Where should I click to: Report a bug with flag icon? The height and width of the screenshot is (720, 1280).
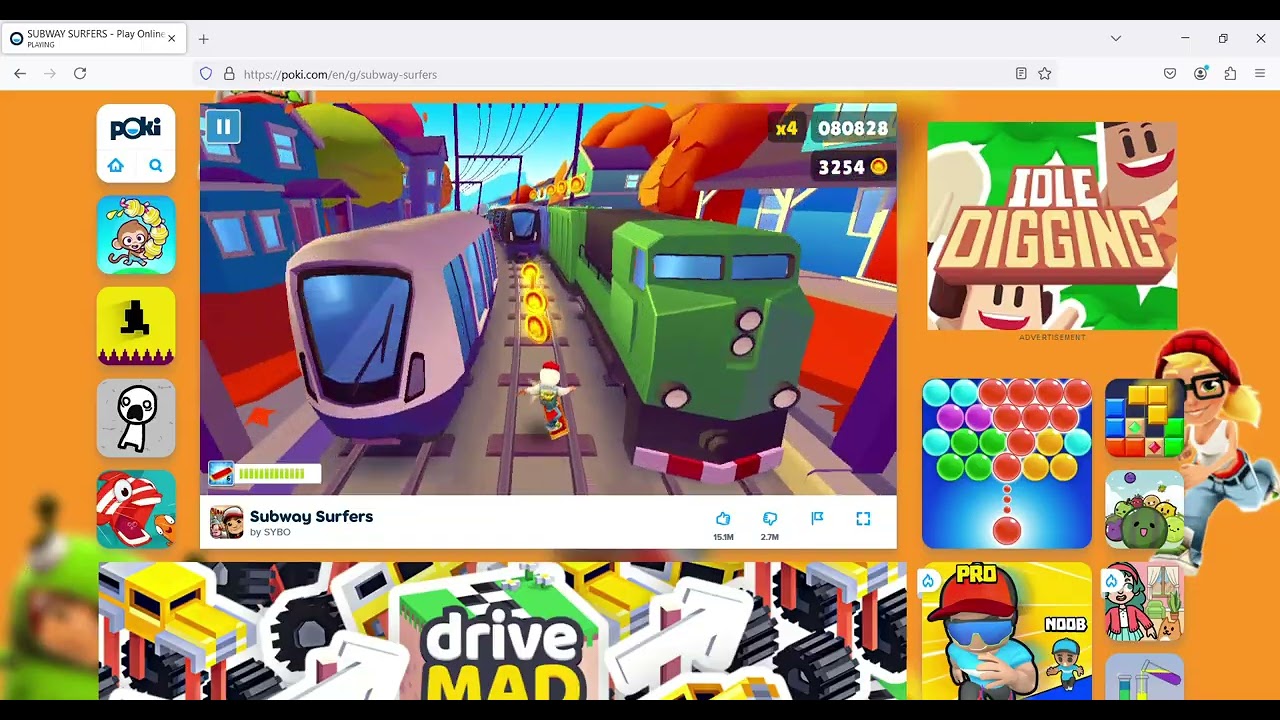tap(817, 518)
